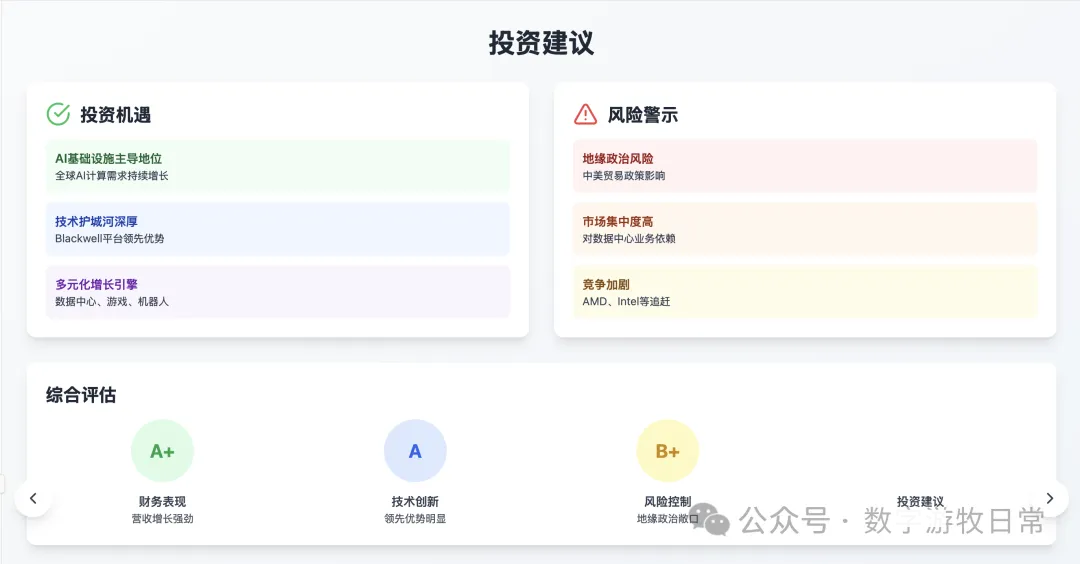Click the black square above 投资建议
This screenshot has height=564, width=1080.
919,449
